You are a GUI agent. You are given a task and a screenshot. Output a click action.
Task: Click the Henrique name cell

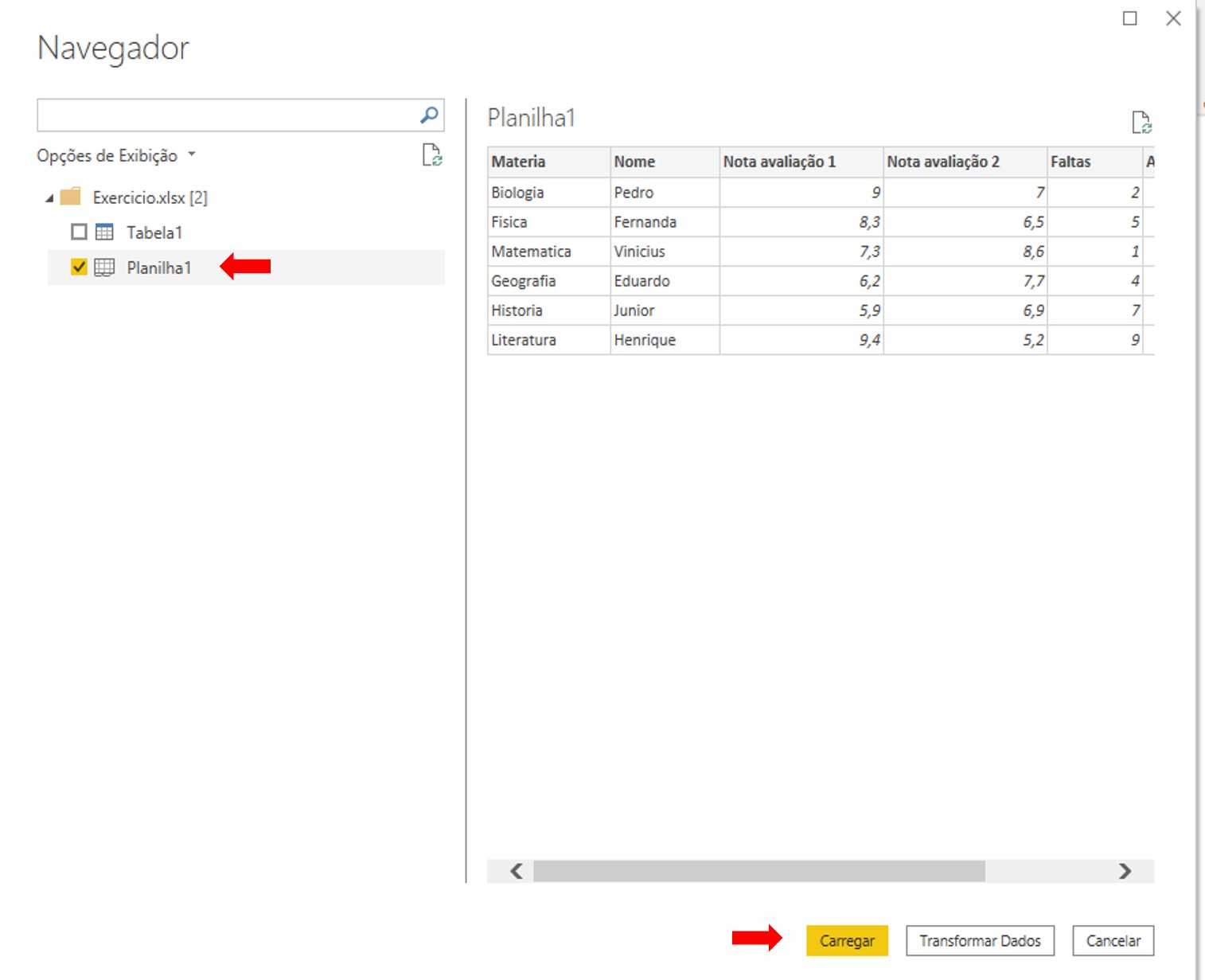point(665,340)
